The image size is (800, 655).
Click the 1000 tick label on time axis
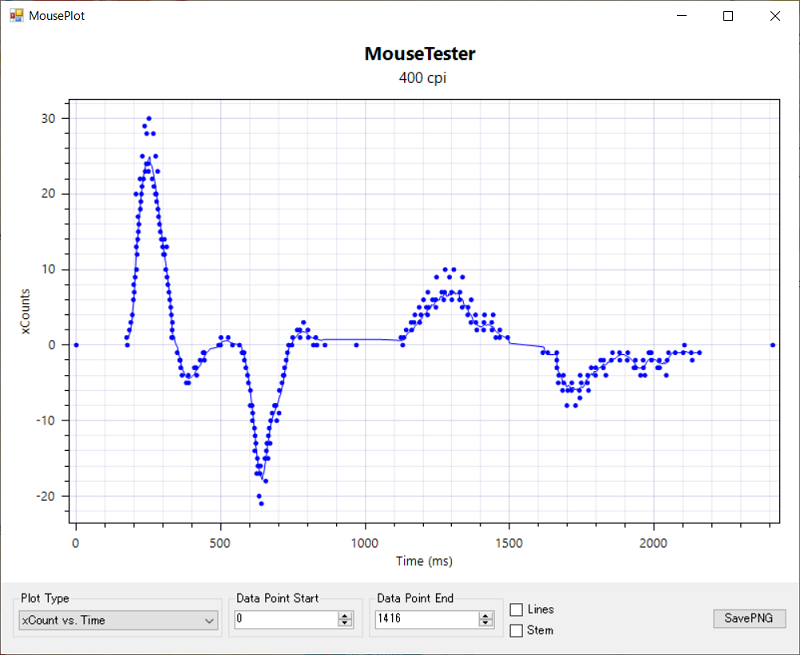point(365,543)
